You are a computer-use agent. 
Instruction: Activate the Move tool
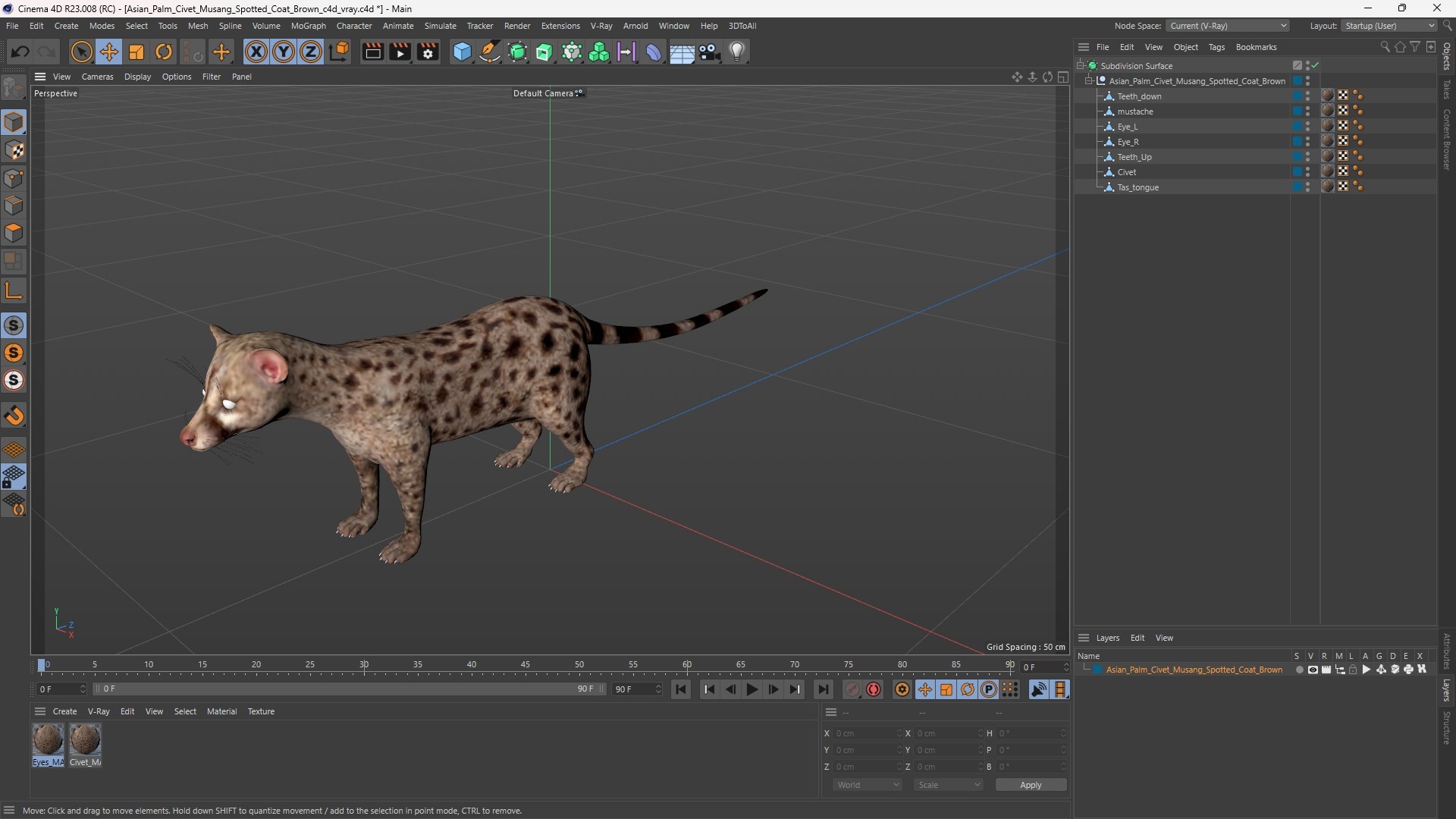(x=109, y=52)
